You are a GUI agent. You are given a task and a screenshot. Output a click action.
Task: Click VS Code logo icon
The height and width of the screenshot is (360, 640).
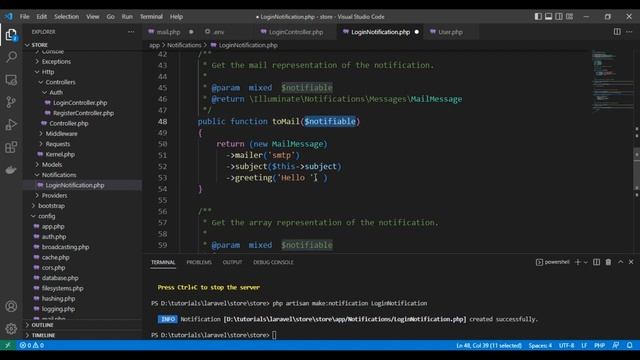[9, 17]
